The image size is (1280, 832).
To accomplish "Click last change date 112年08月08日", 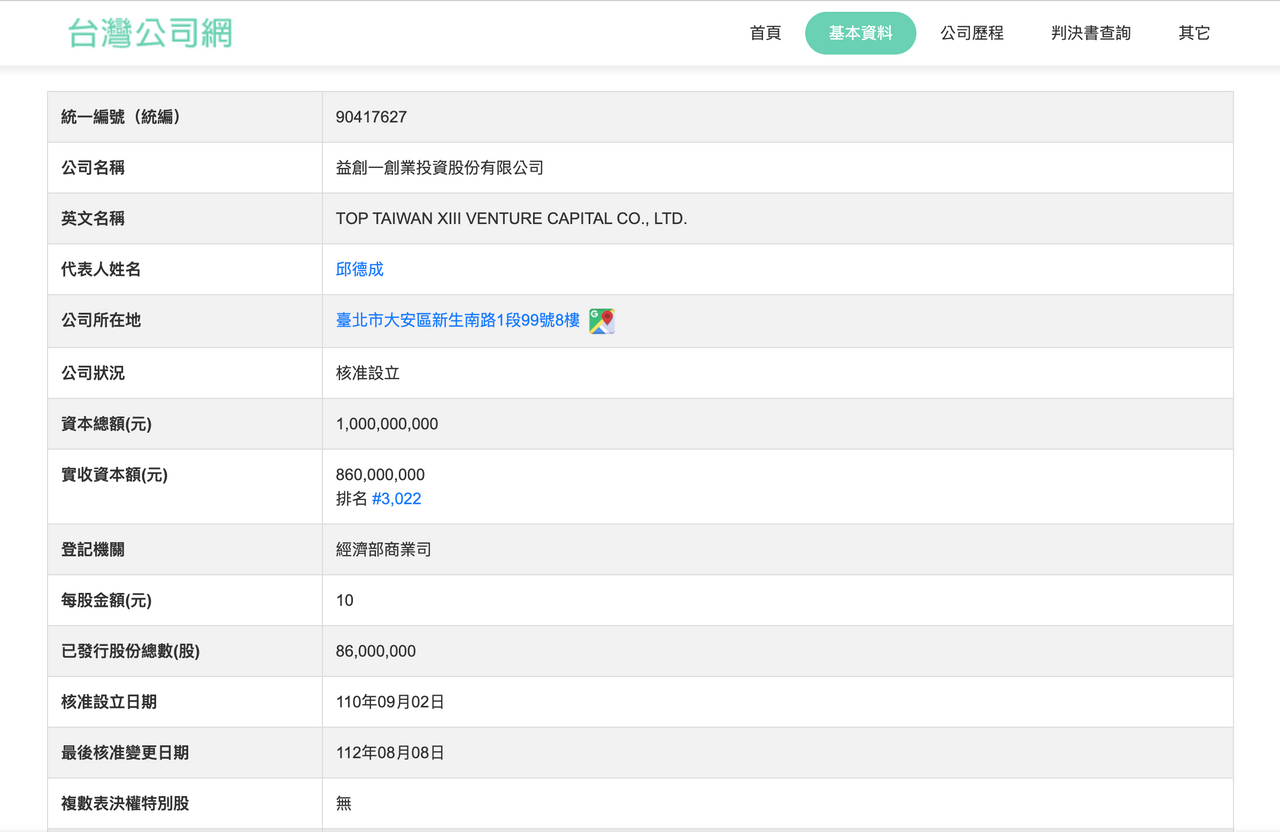I will click(390, 753).
